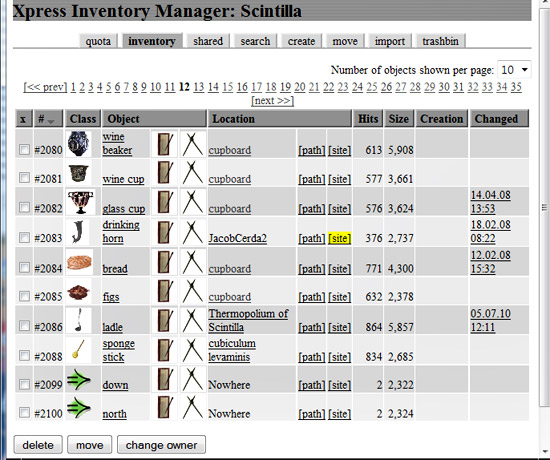
Task: Click the green arrow class icon for #2100
Action: click(79, 407)
